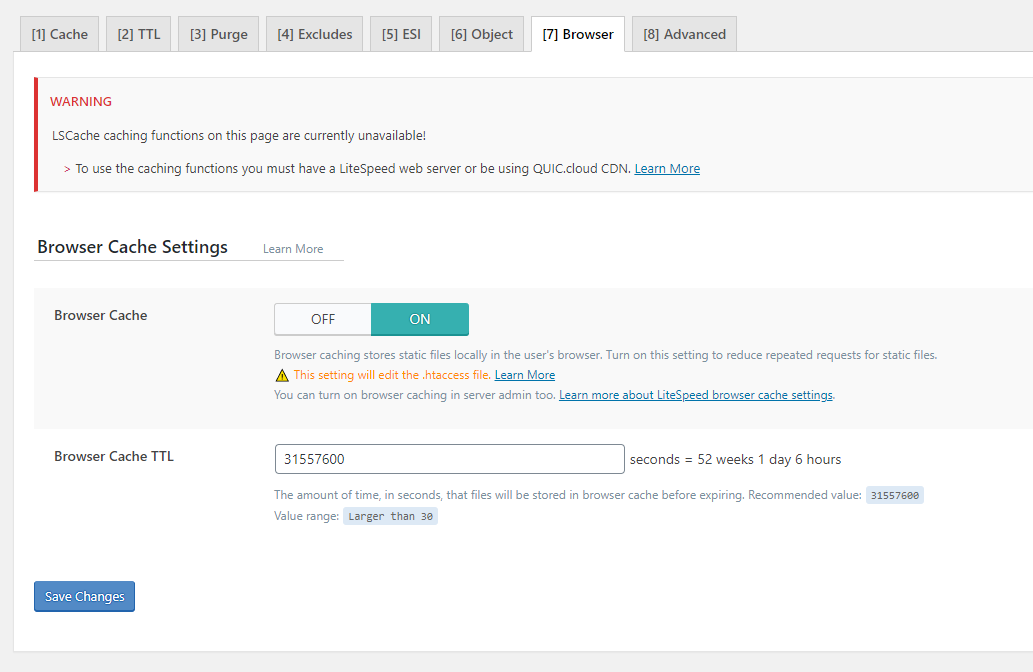
Task: Click the 'Larger than 30' value range badge
Action: [x=390, y=516]
